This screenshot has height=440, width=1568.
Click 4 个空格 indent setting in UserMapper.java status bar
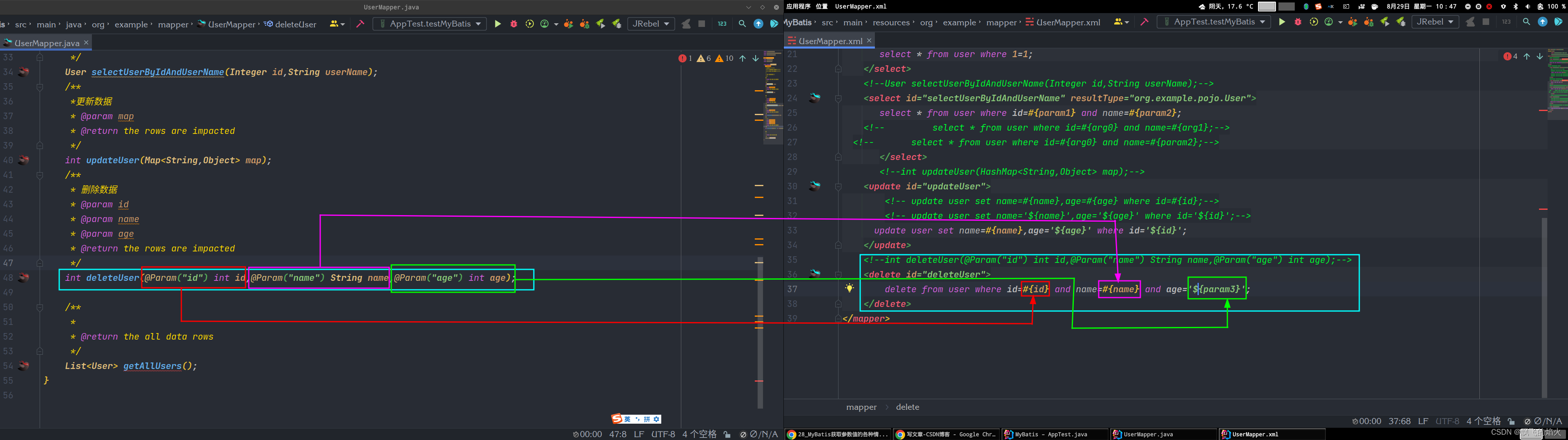pos(699,435)
